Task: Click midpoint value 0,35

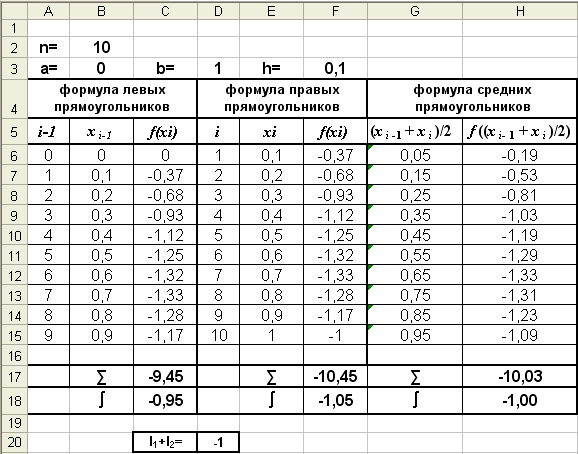Action: click(415, 215)
